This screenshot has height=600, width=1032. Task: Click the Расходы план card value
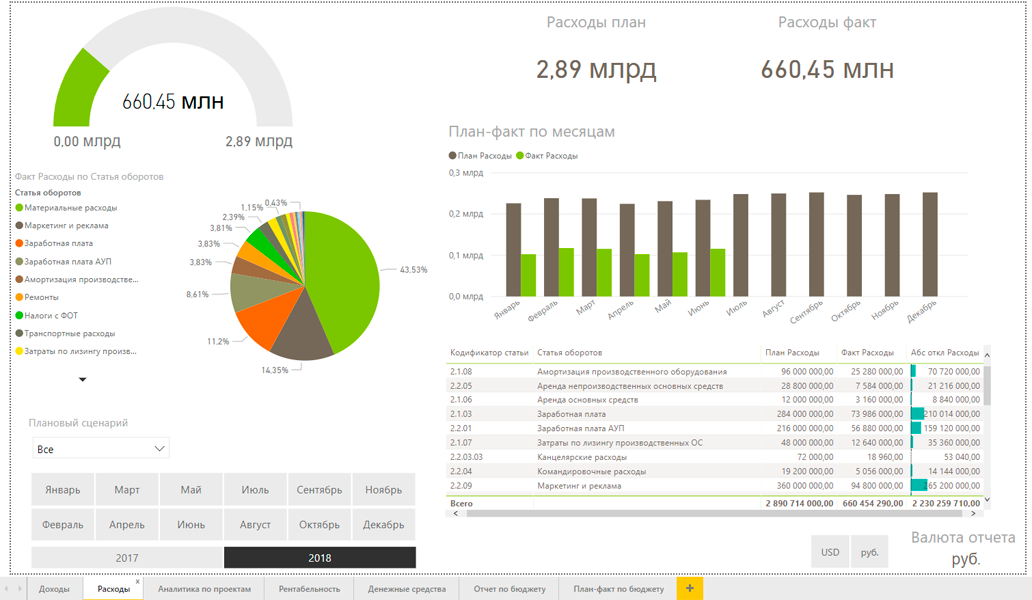click(596, 70)
